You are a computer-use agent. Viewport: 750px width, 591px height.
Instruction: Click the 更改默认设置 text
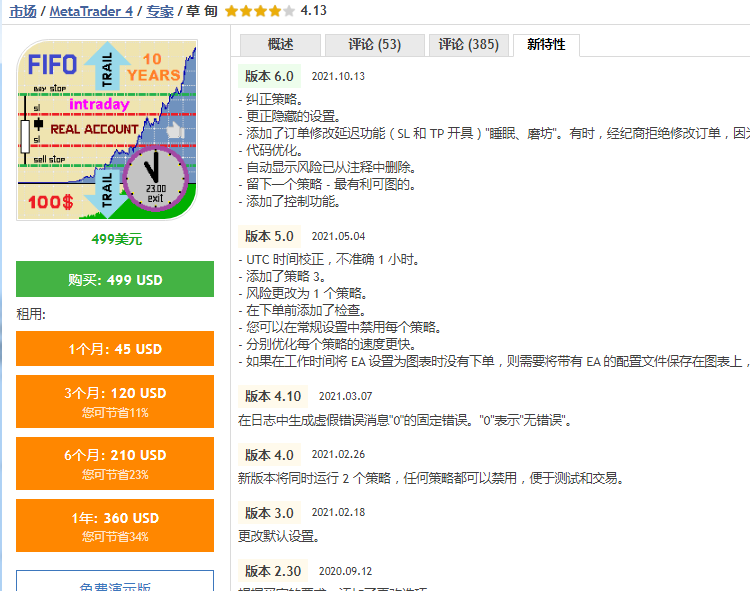[279, 536]
